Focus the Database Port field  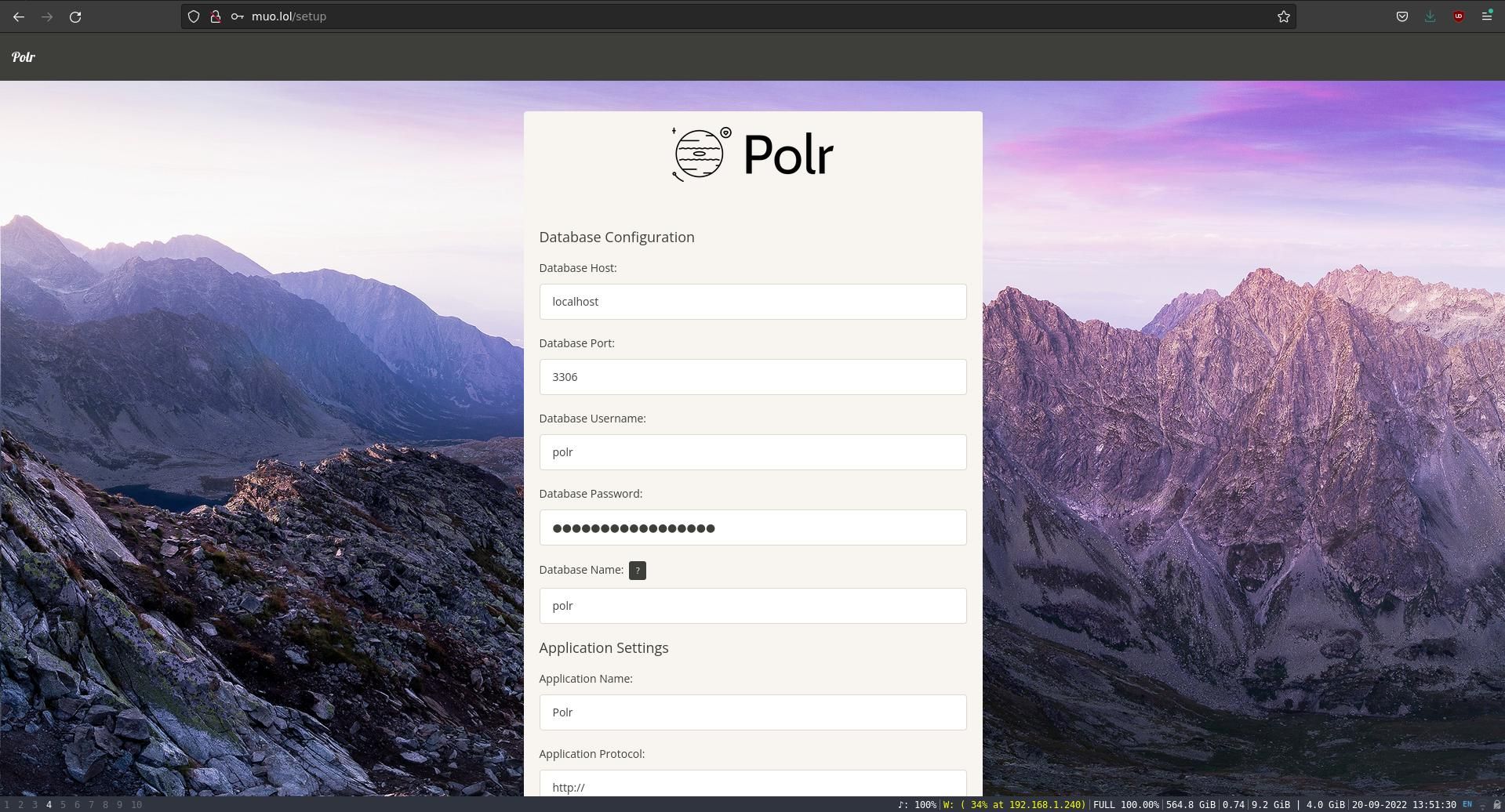753,377
